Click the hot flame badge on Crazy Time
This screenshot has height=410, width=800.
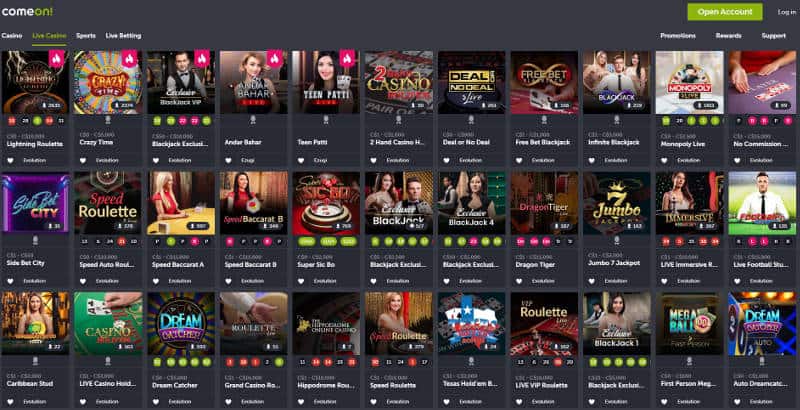[130, 59]
